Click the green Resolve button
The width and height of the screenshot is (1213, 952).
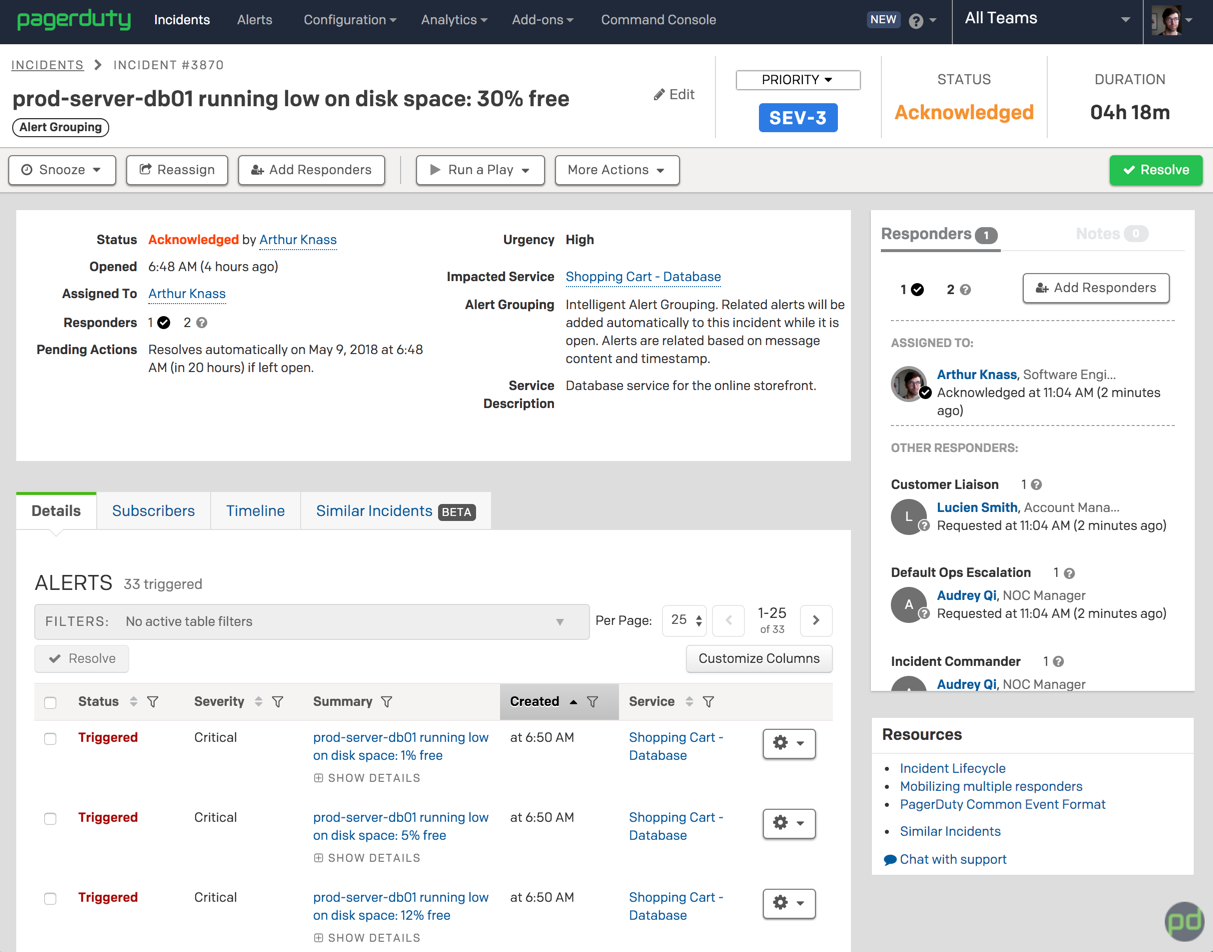(x=1155, y=170)
